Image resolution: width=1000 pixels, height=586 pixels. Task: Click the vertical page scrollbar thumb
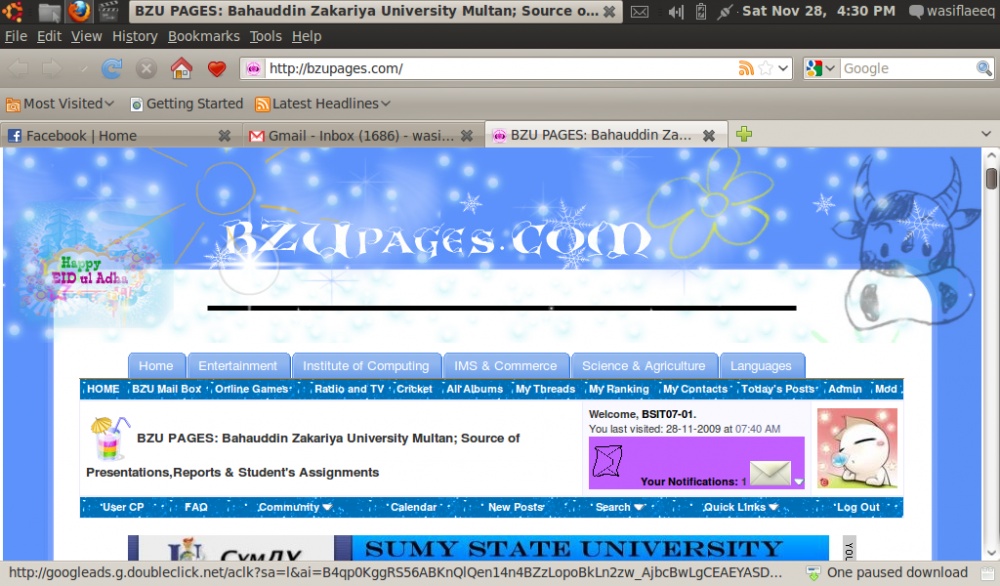[x=991, y=179]
